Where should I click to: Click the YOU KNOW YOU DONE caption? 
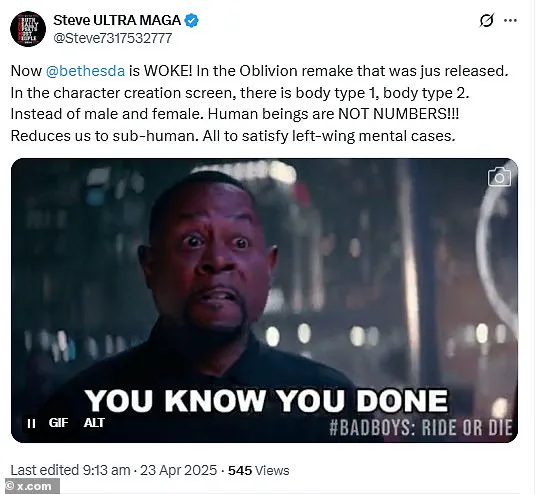click(266, 400)
